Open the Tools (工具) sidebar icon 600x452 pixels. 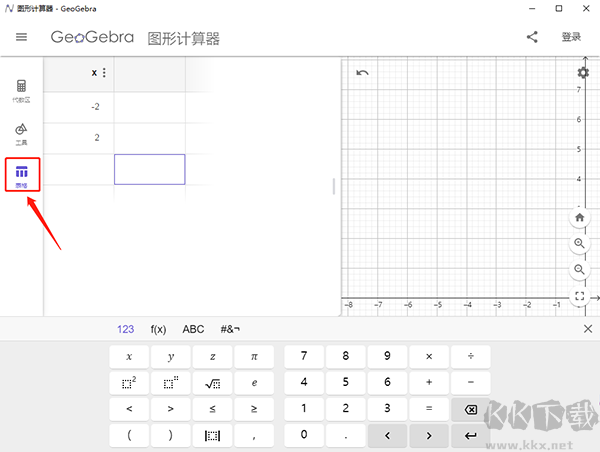(x=21, y=134)
